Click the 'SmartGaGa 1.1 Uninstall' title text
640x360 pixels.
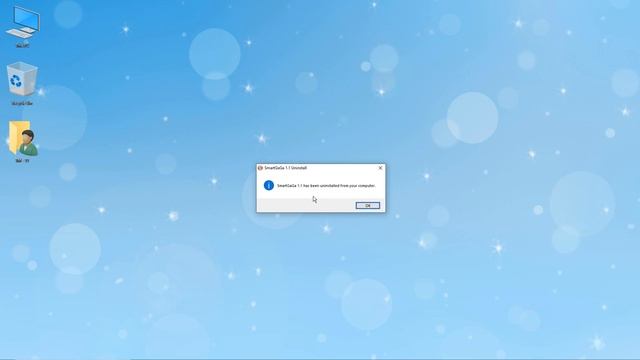pos(285,168)
